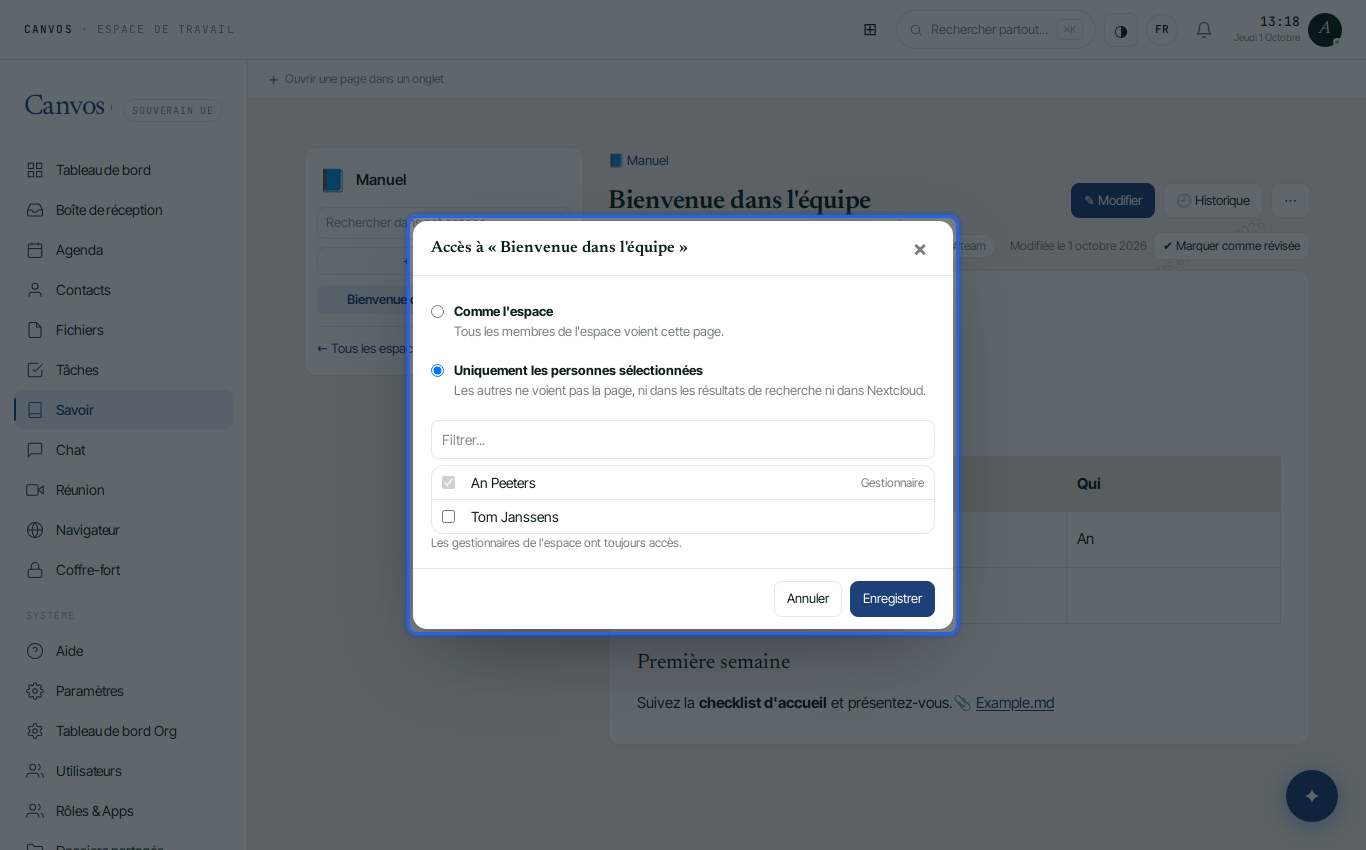Open the floating sparkle assistant button

click(1312, 796)
